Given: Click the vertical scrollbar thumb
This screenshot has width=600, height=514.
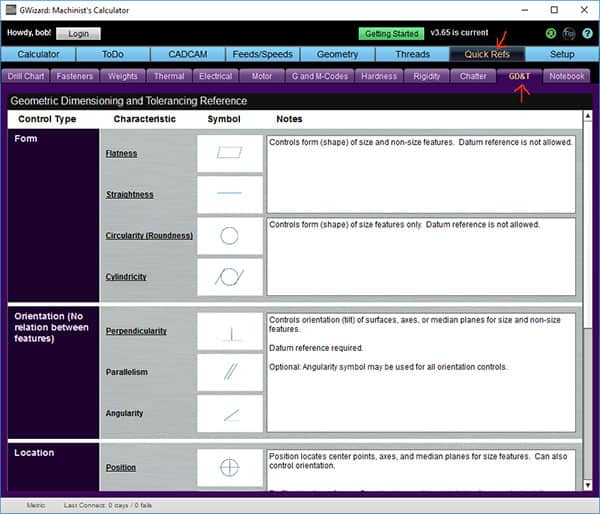Looking at the screenshot, I should coord(587,224).
